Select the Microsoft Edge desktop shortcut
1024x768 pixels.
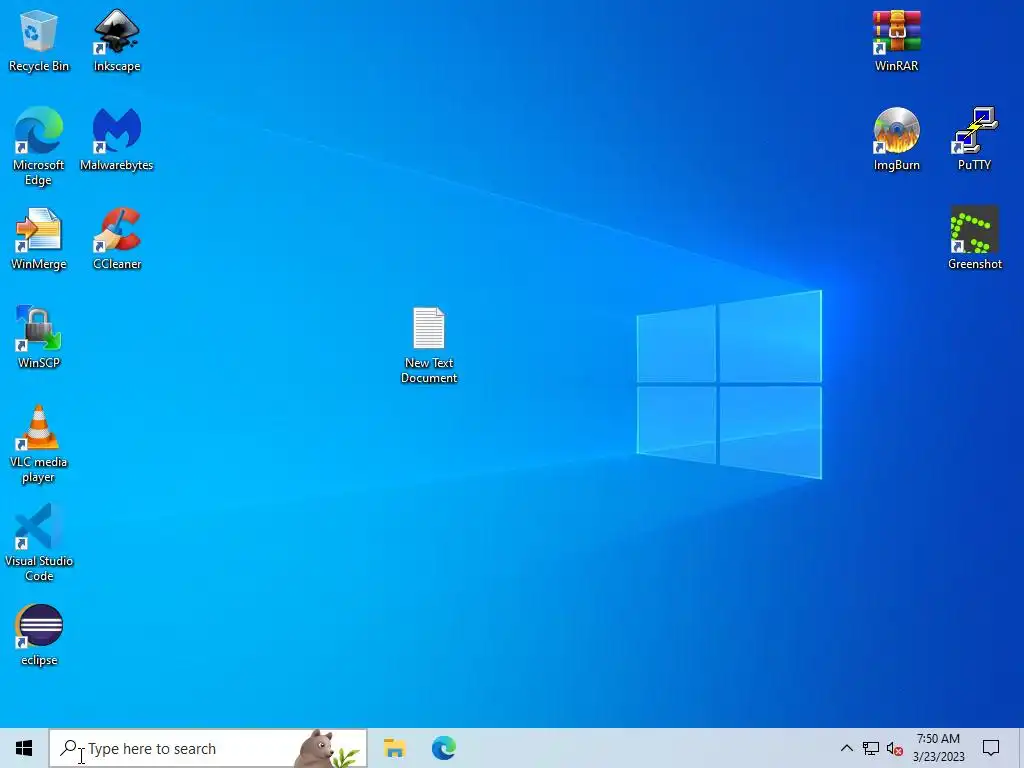point(39,146)
